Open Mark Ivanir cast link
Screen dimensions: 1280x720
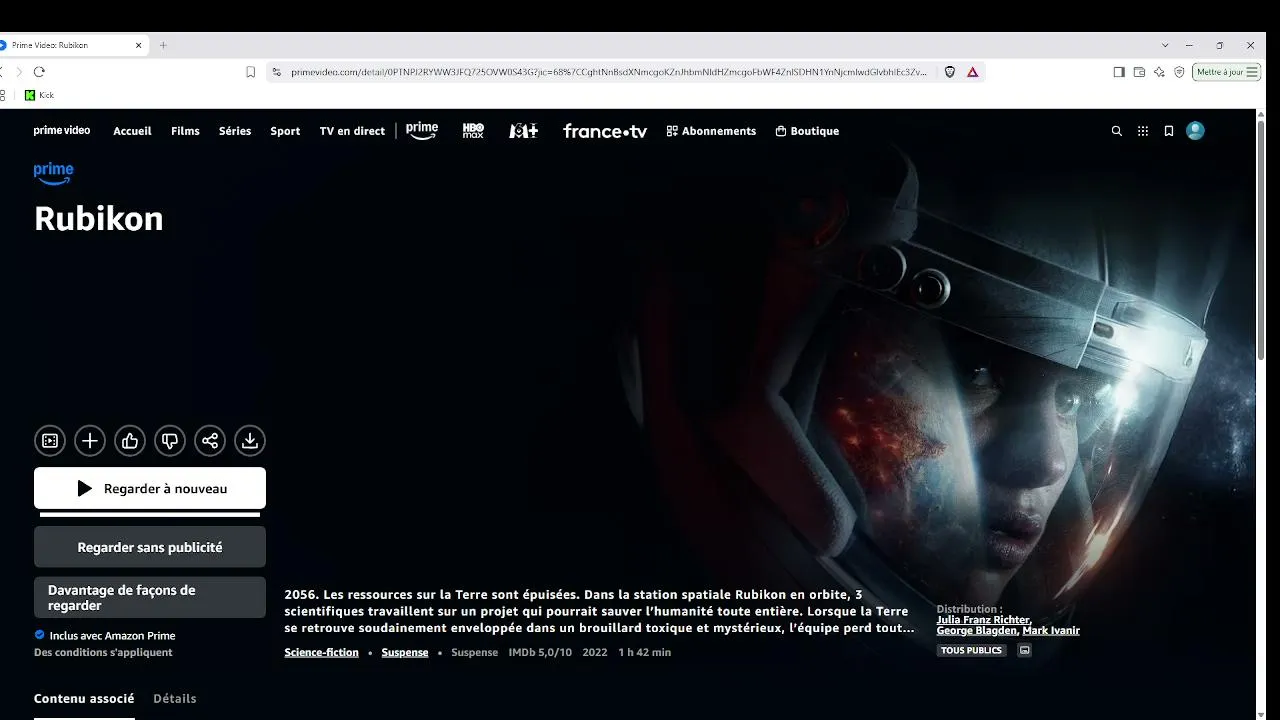[x=1051, y=631]
